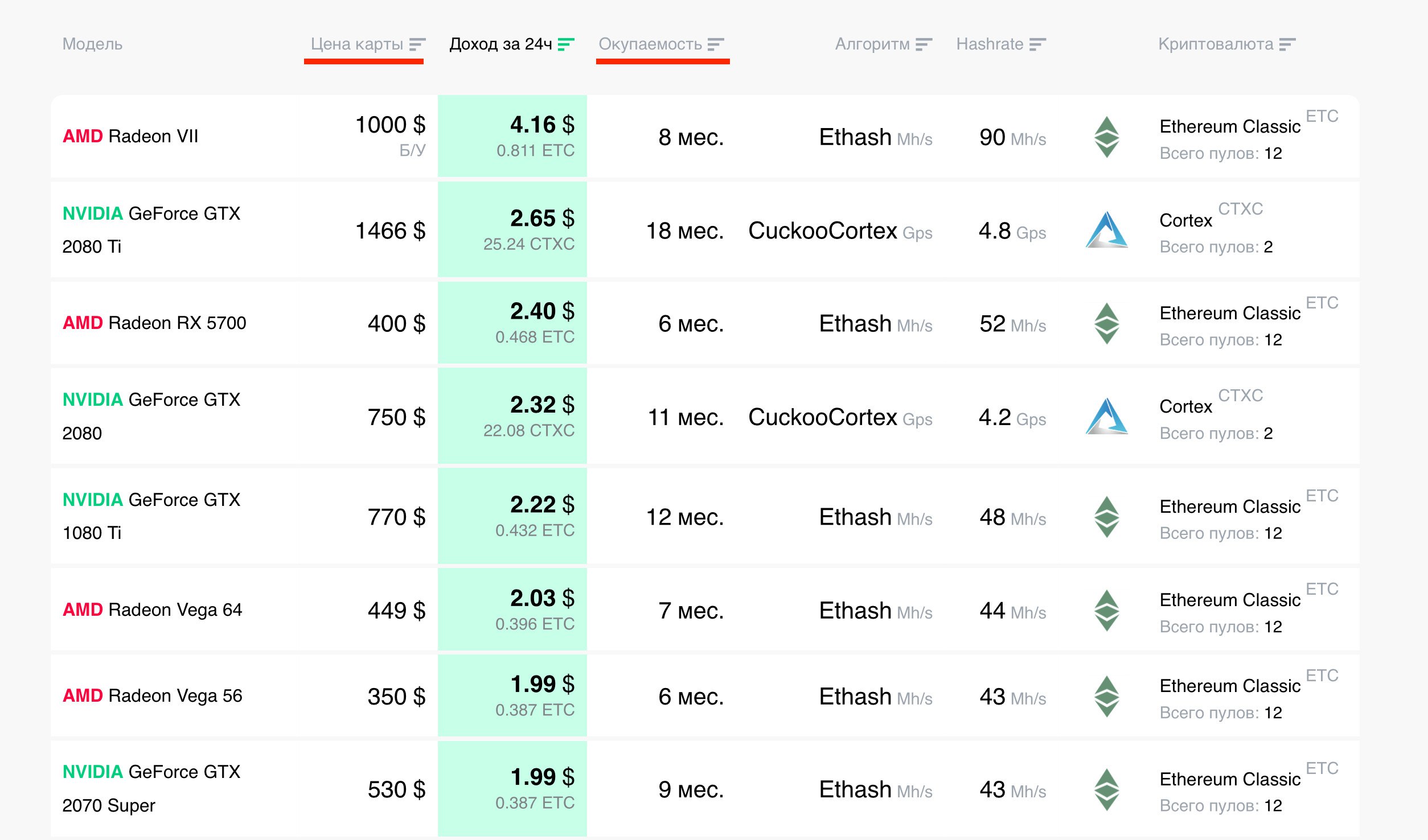Click the 2.65 $ income value
1428x840 pixels.
point(542,219)
